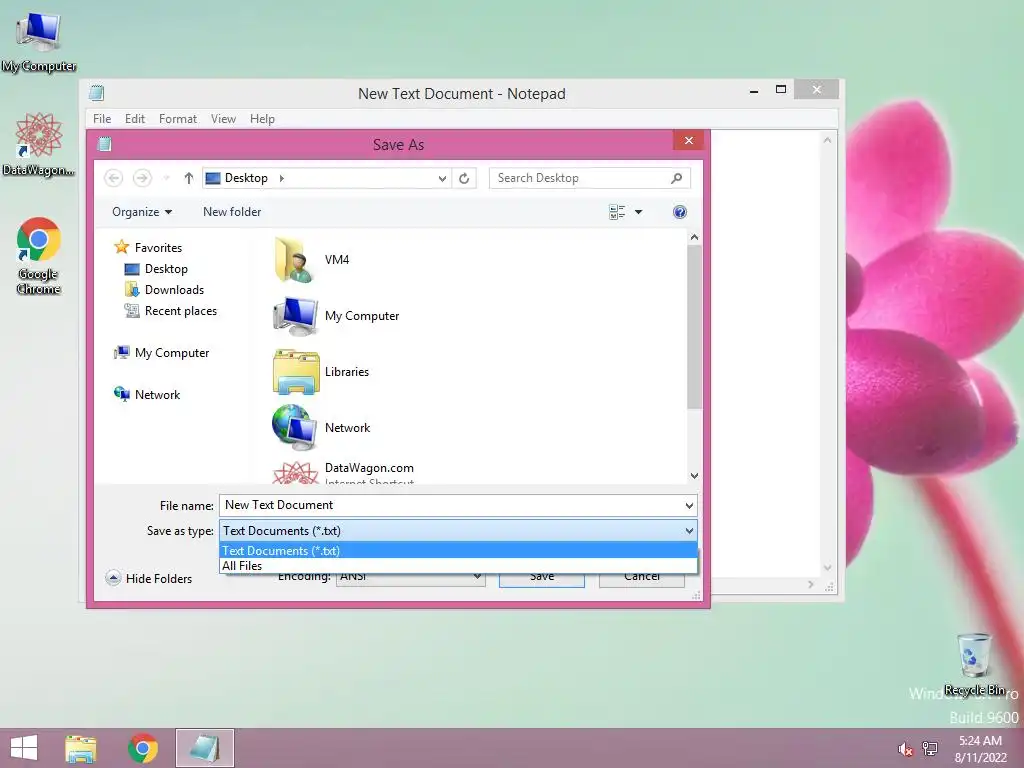Choose All Files in type list

(x=458, y=566)
